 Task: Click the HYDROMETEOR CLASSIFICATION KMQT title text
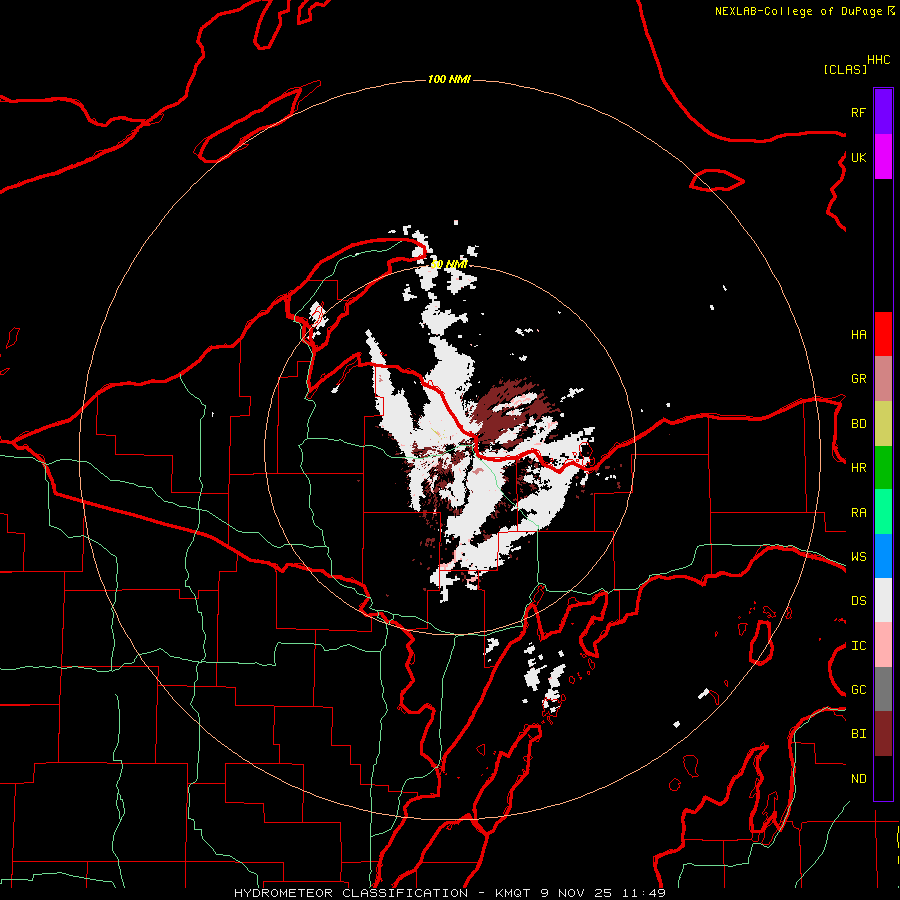coord(449,893)
